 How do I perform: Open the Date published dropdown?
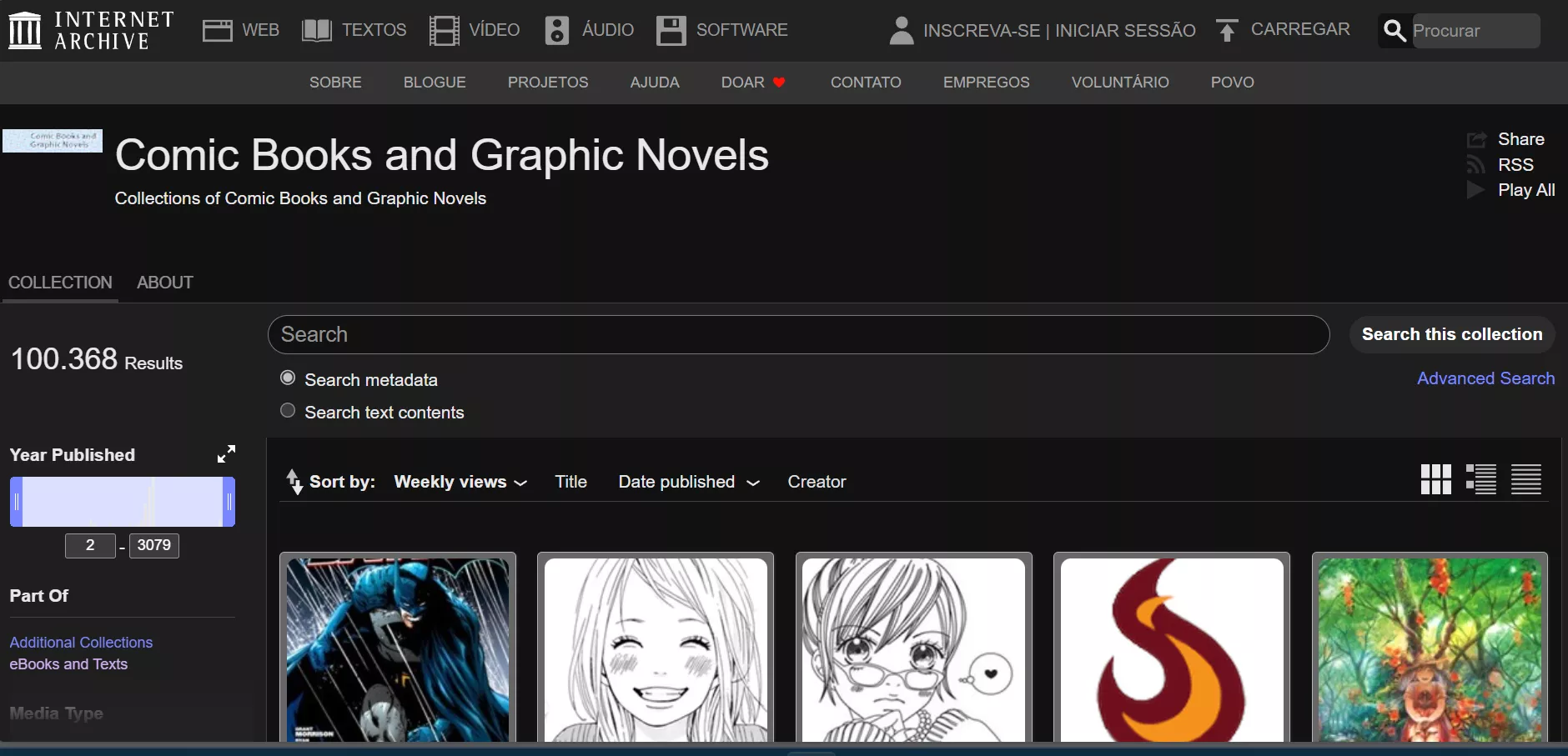(688, 482)
